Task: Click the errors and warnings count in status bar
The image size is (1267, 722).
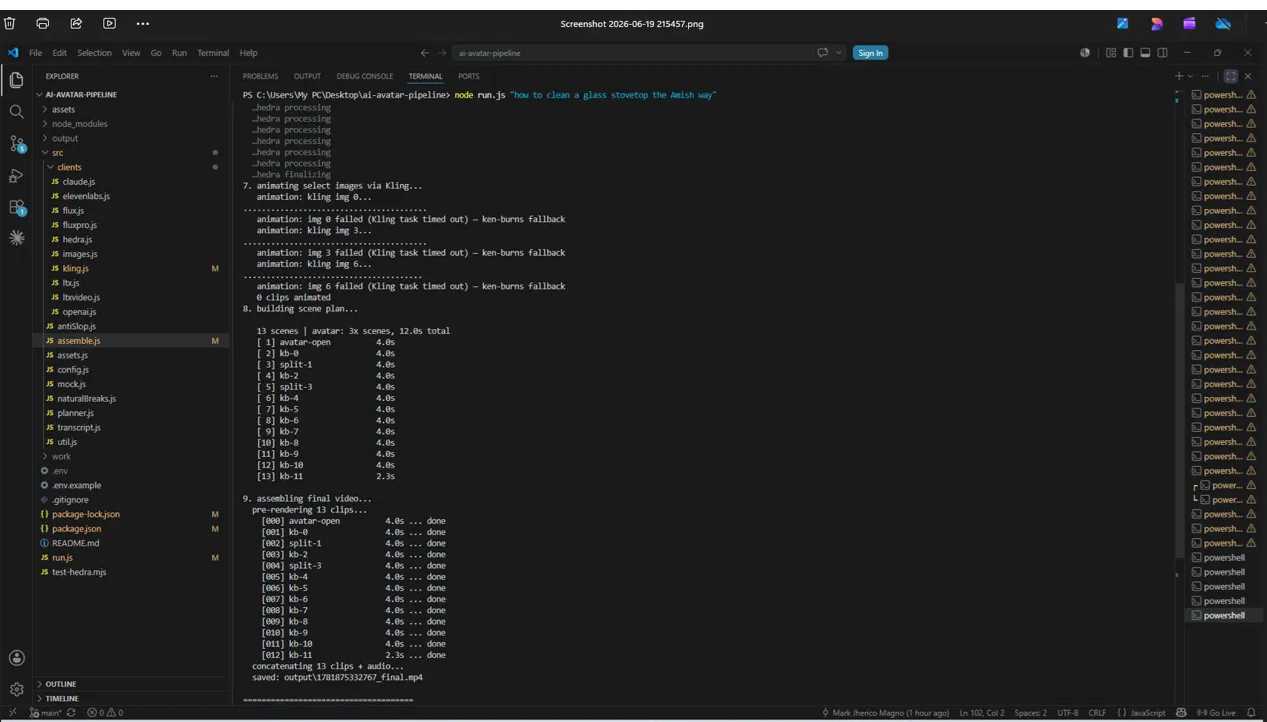Action: [105, 713]
